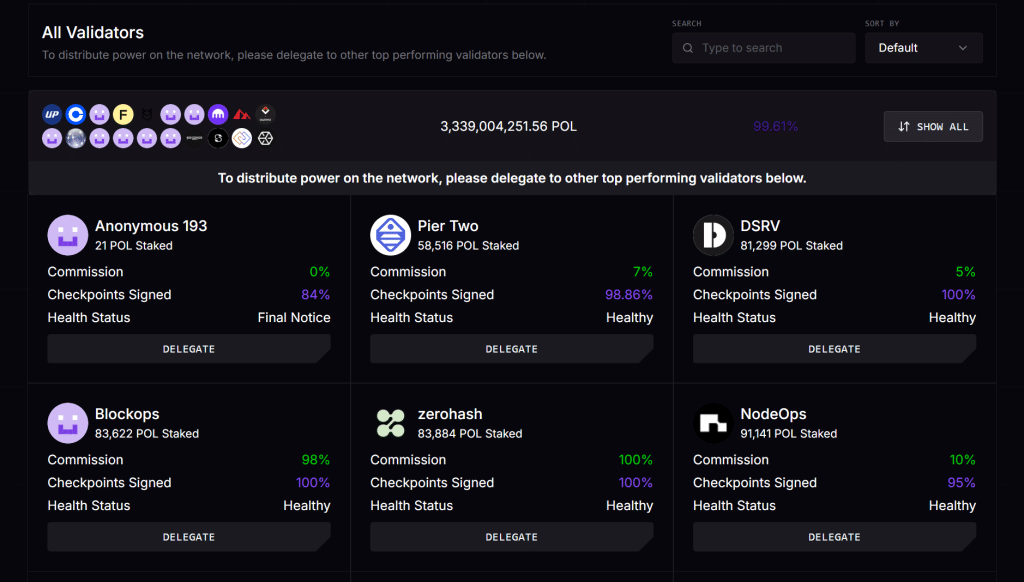Click the NodeOps validator name
The image size is (1024, 582).
(x=773, y=414)
